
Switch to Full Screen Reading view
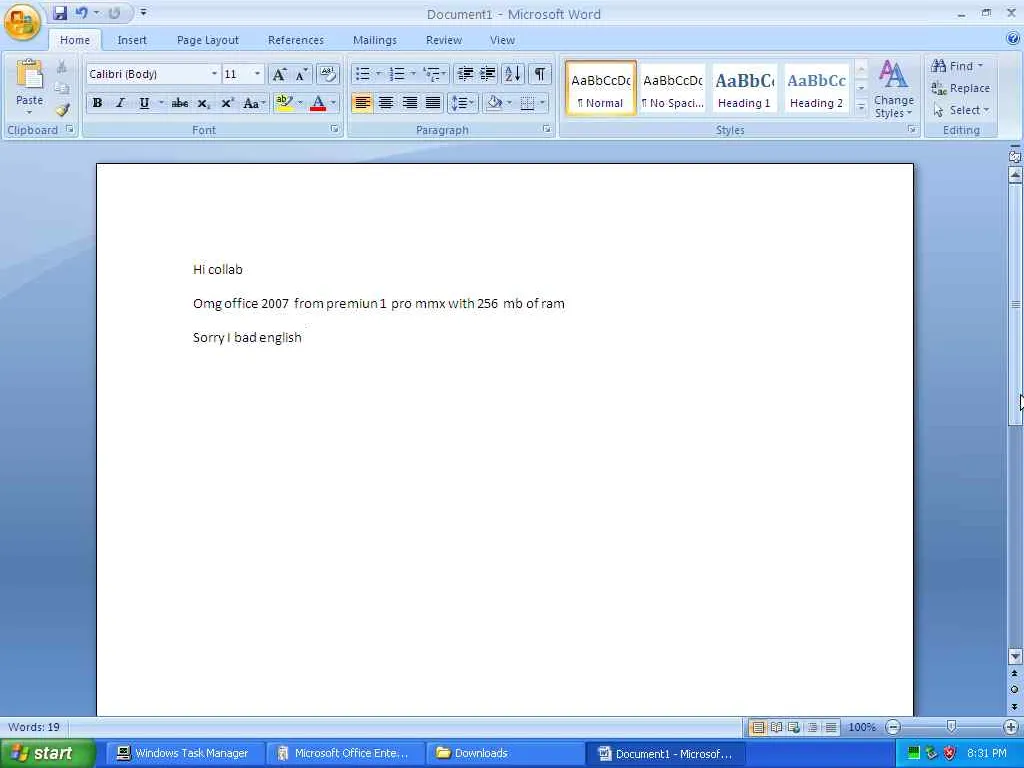coord(776,727)
